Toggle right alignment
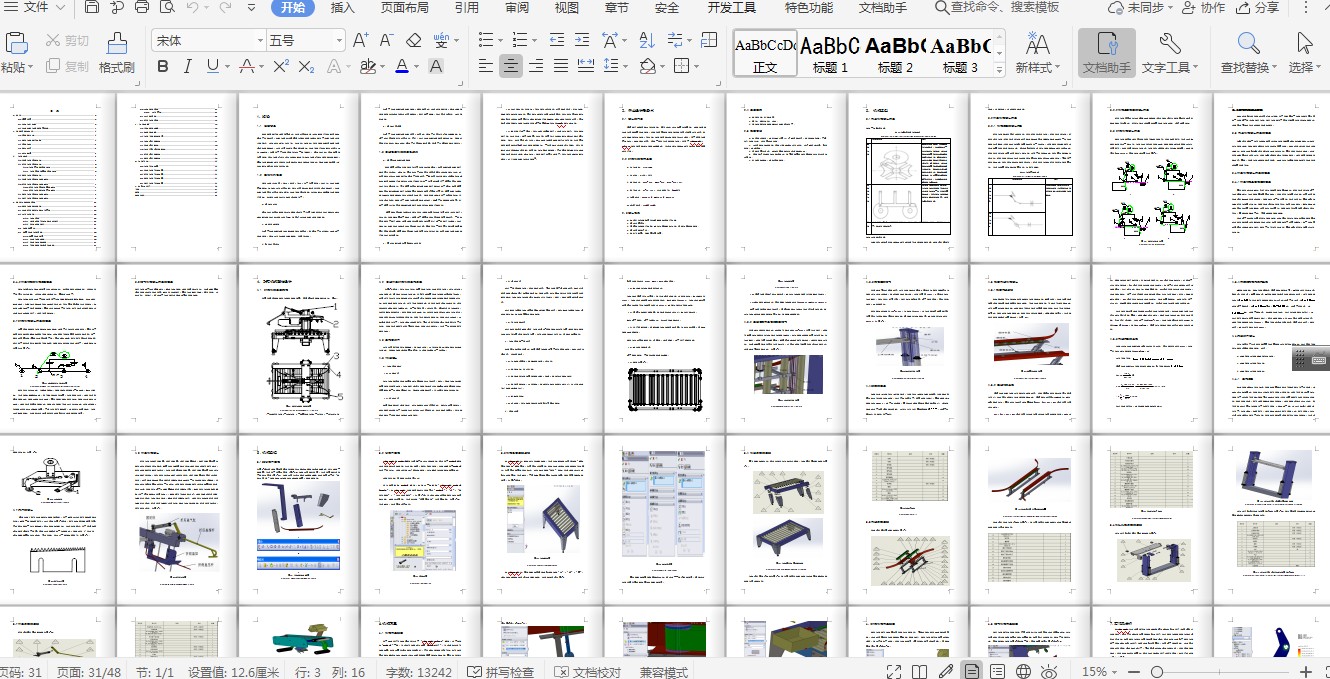The height and width of the screenshot is (679, 1330). tap(536, 67)
